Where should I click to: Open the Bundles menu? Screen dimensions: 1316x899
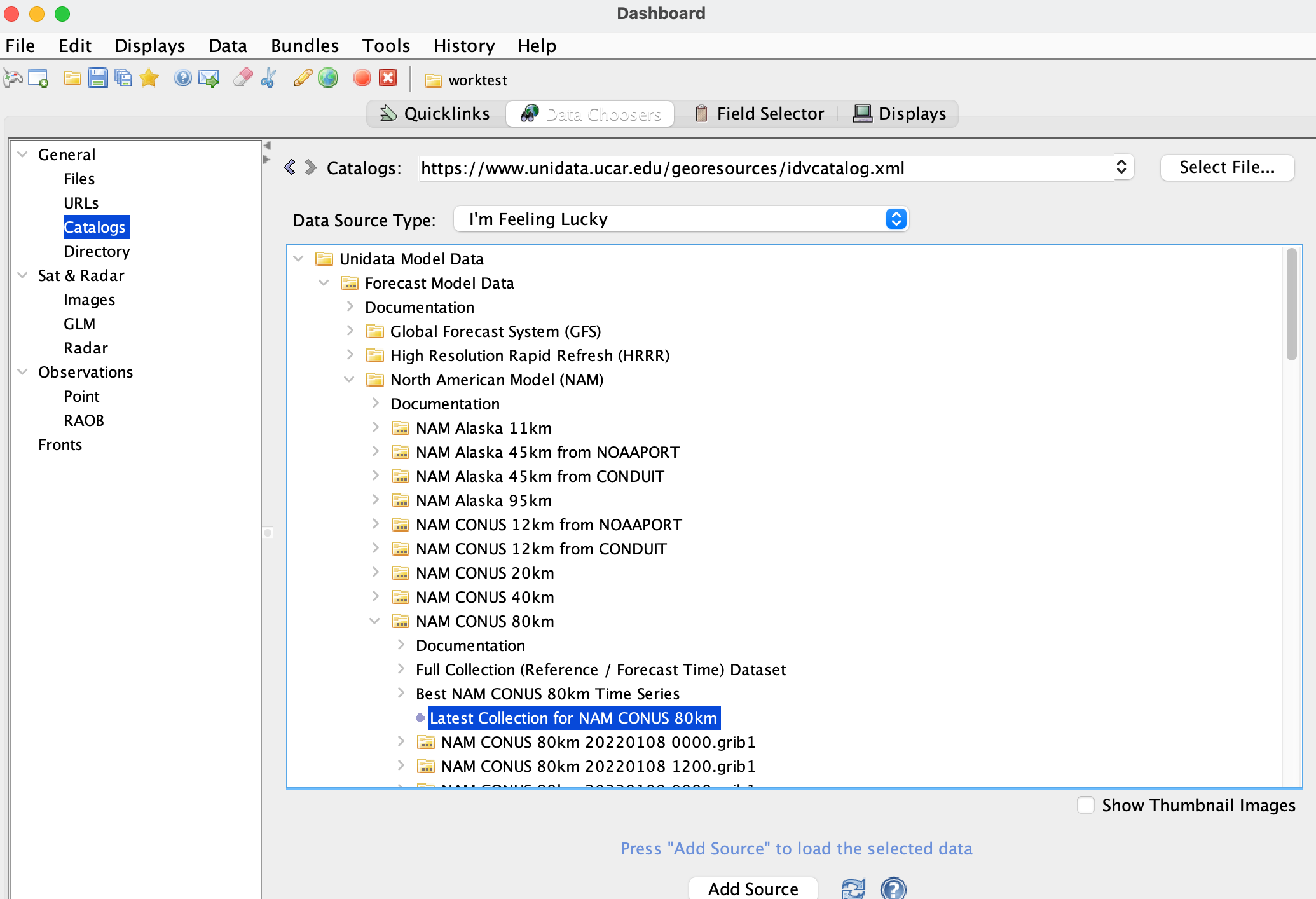pyautogui.click(x=305, y=46)
